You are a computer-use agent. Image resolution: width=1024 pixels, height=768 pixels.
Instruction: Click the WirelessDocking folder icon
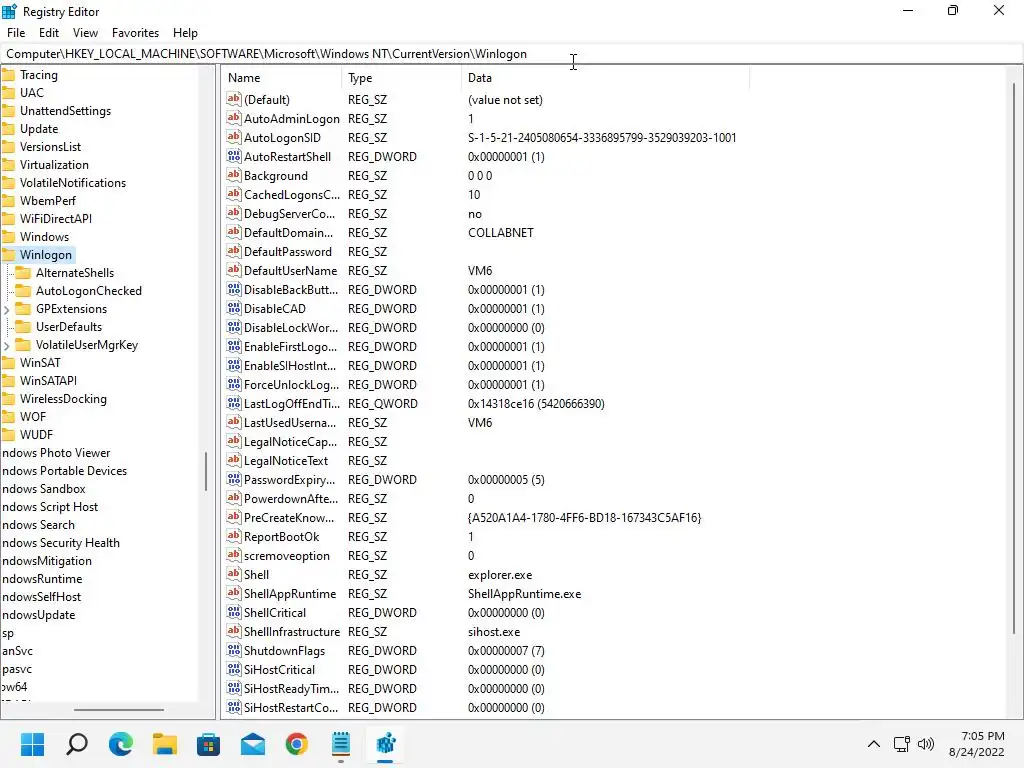coord(8,398)
